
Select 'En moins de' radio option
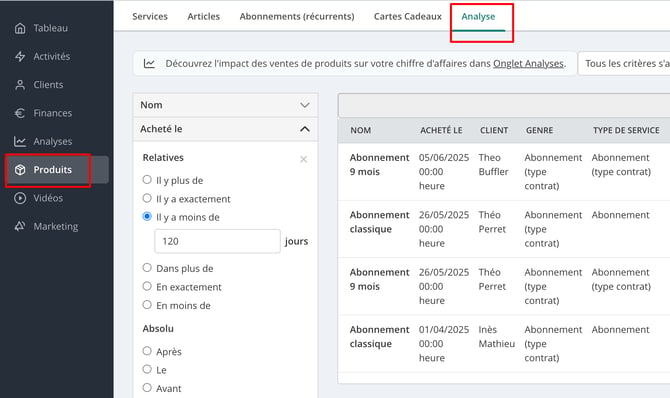(147, 304)
